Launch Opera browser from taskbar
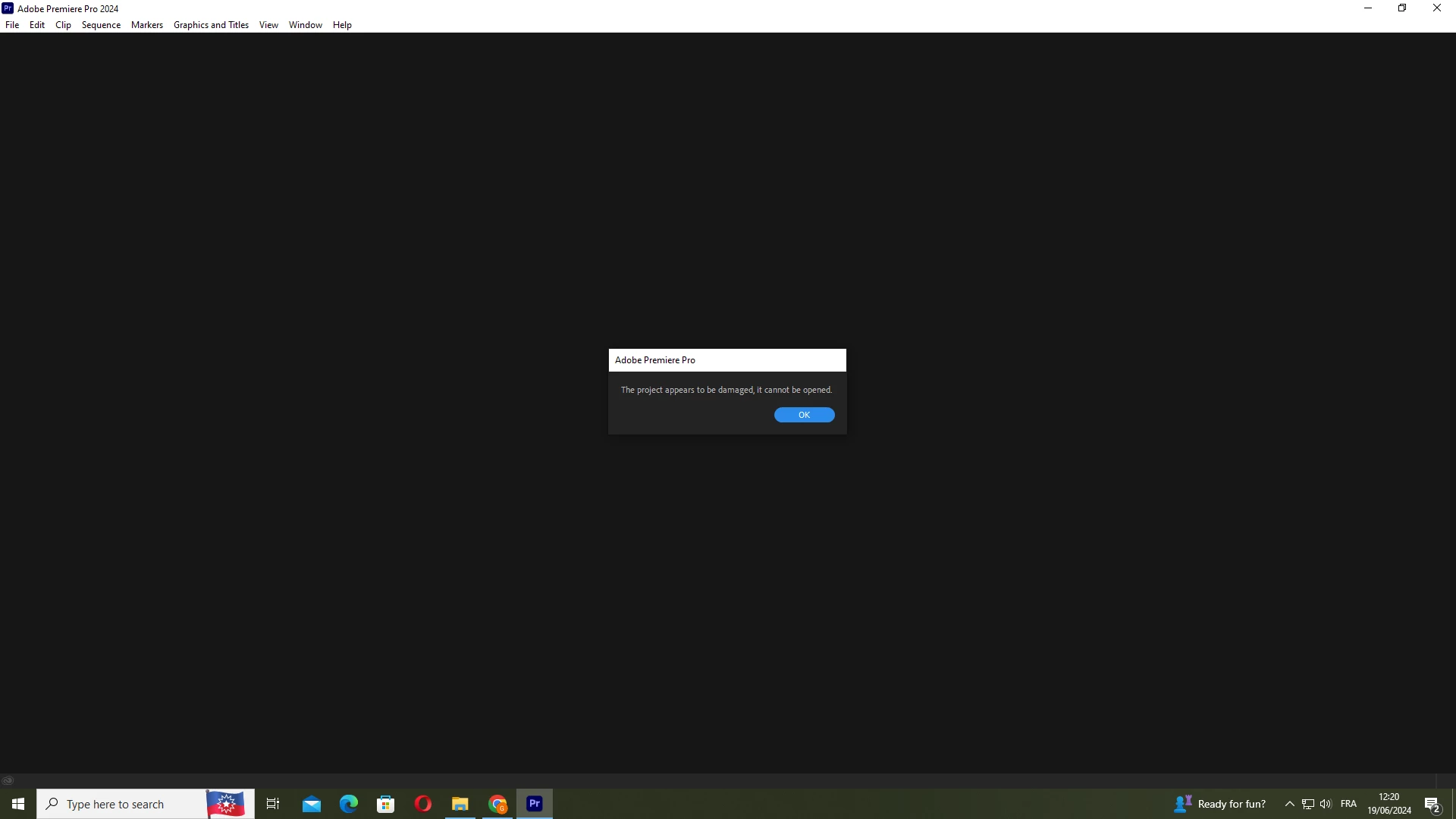The height and width of the screenshot is (819, 1456). (423, 804)
